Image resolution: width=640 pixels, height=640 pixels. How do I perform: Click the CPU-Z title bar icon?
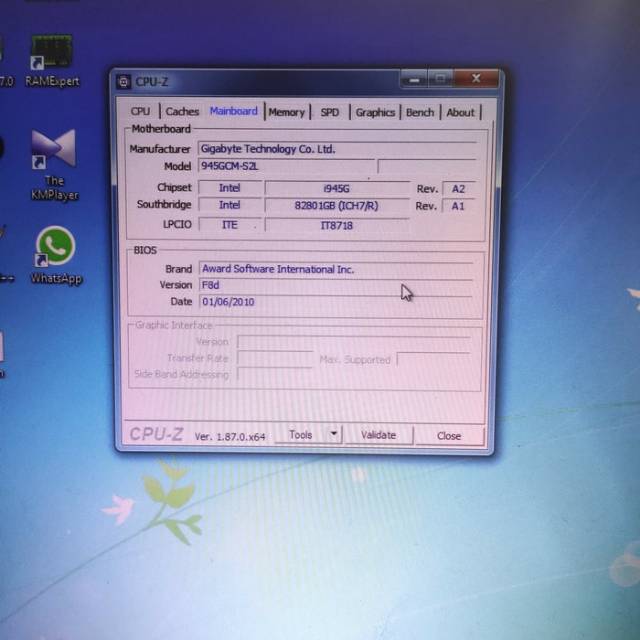point(124,82)
